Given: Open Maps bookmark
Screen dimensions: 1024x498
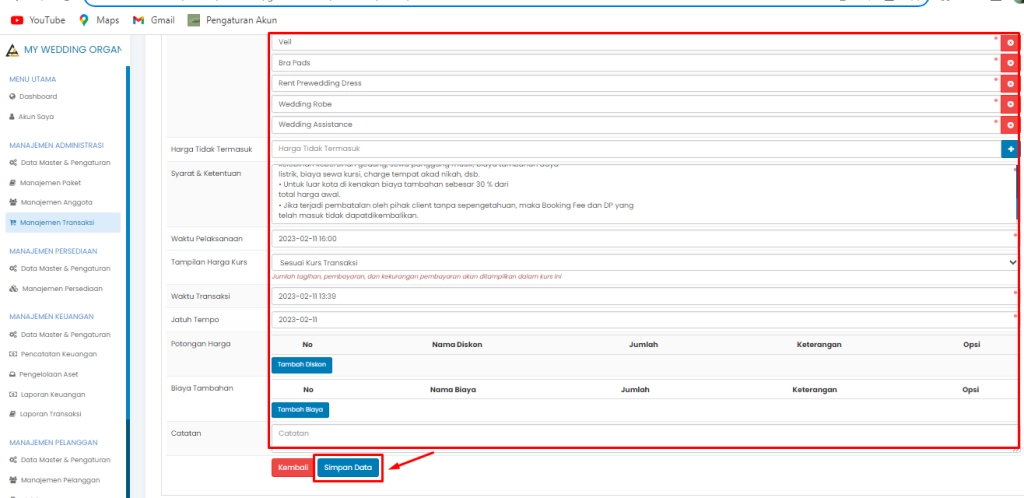Looking at the screenshot, I should 98,20.
